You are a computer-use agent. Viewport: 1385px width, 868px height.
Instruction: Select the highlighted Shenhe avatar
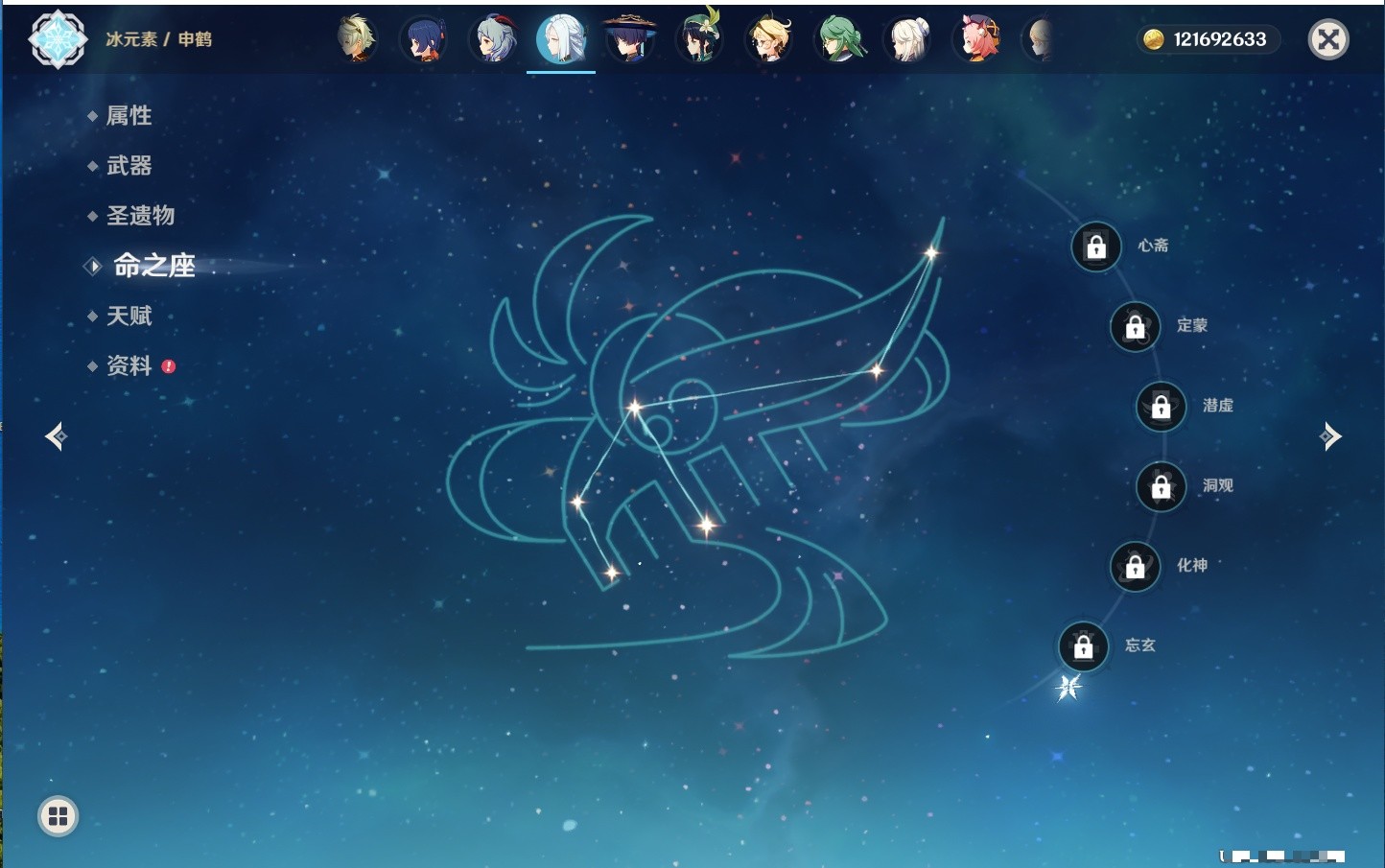(561, 39)
